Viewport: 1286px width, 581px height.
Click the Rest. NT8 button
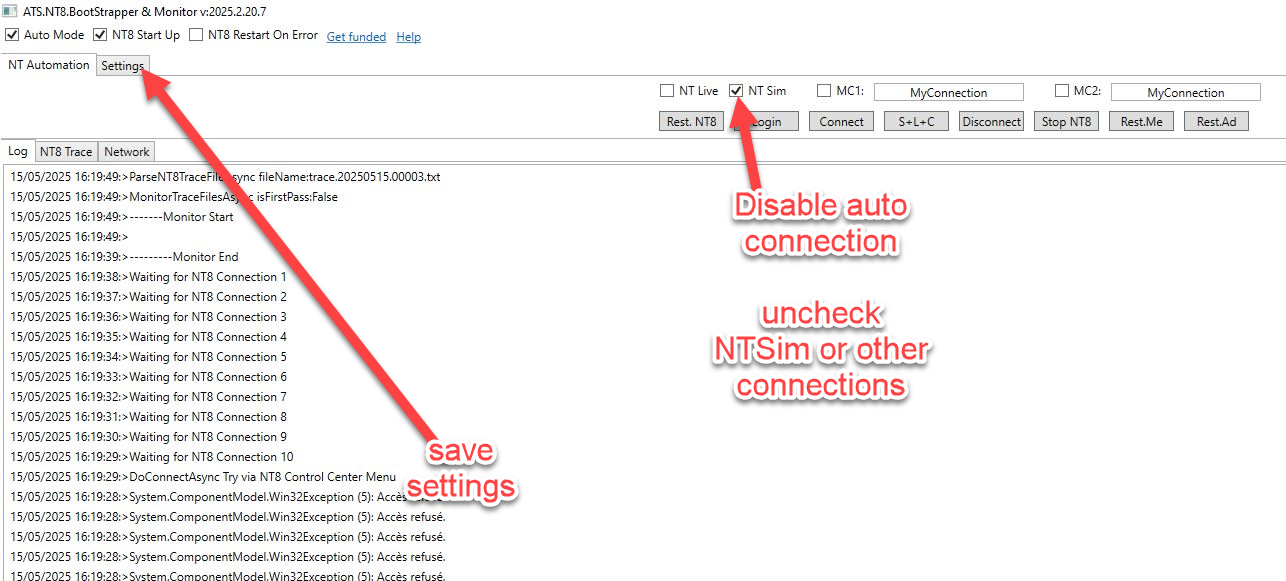click(x=691, y=122)
